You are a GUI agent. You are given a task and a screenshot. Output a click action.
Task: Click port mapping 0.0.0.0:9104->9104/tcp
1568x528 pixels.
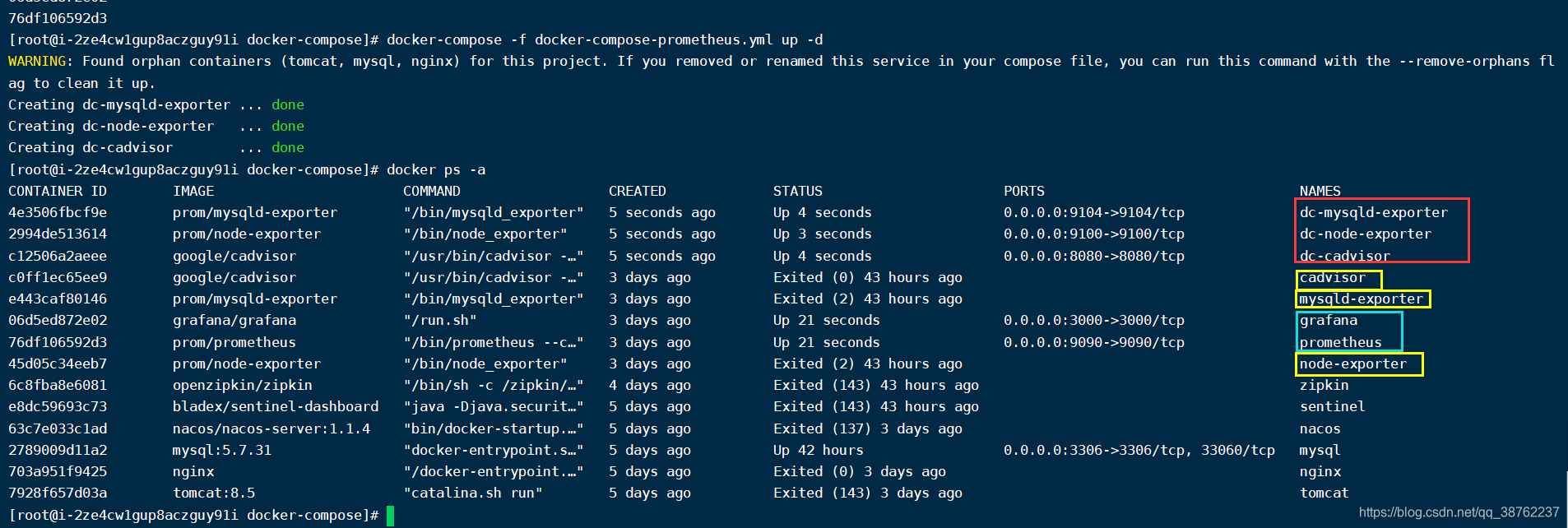1094,212
